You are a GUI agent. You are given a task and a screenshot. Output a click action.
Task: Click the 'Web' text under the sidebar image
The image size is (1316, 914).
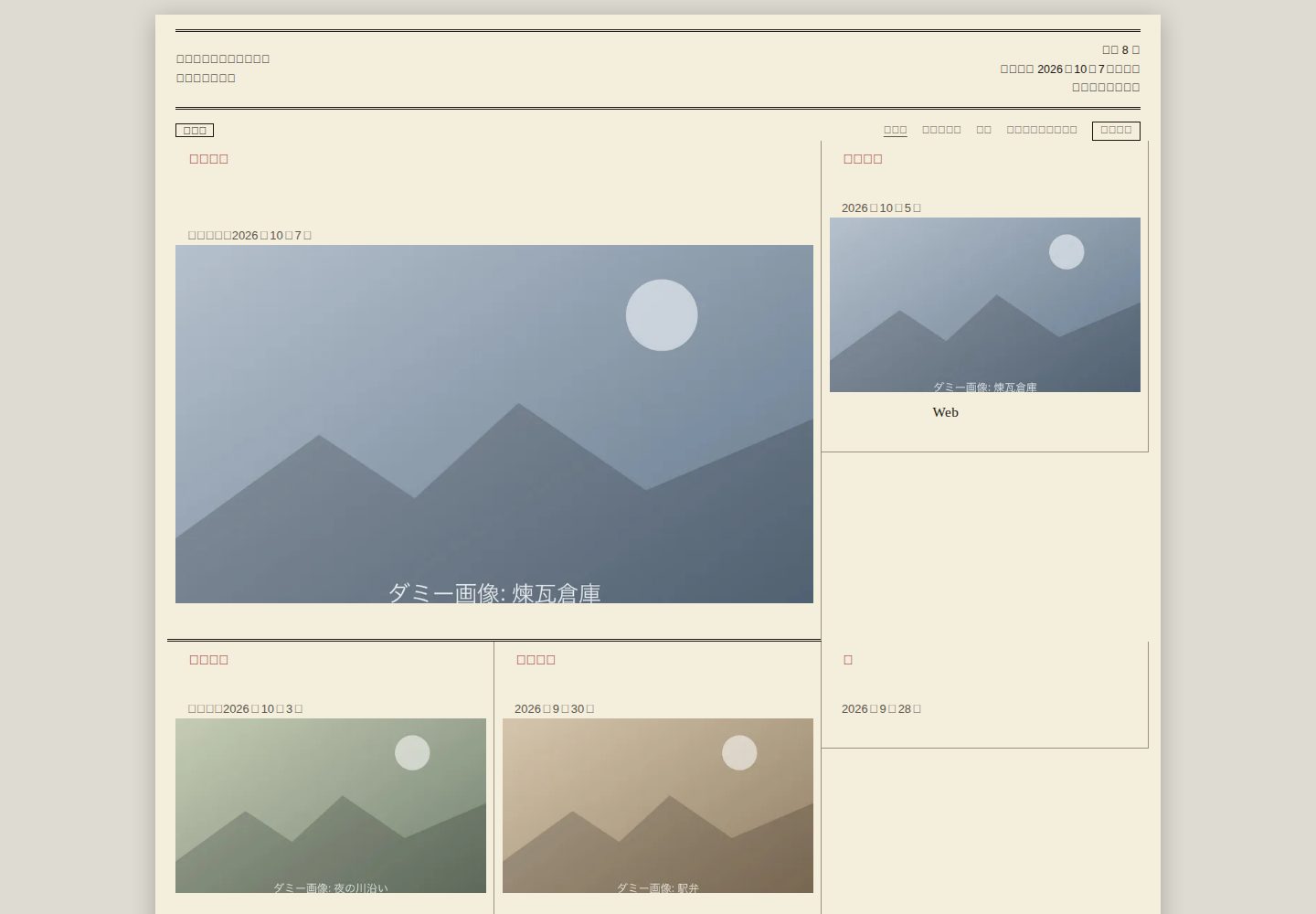click(945, 412)
